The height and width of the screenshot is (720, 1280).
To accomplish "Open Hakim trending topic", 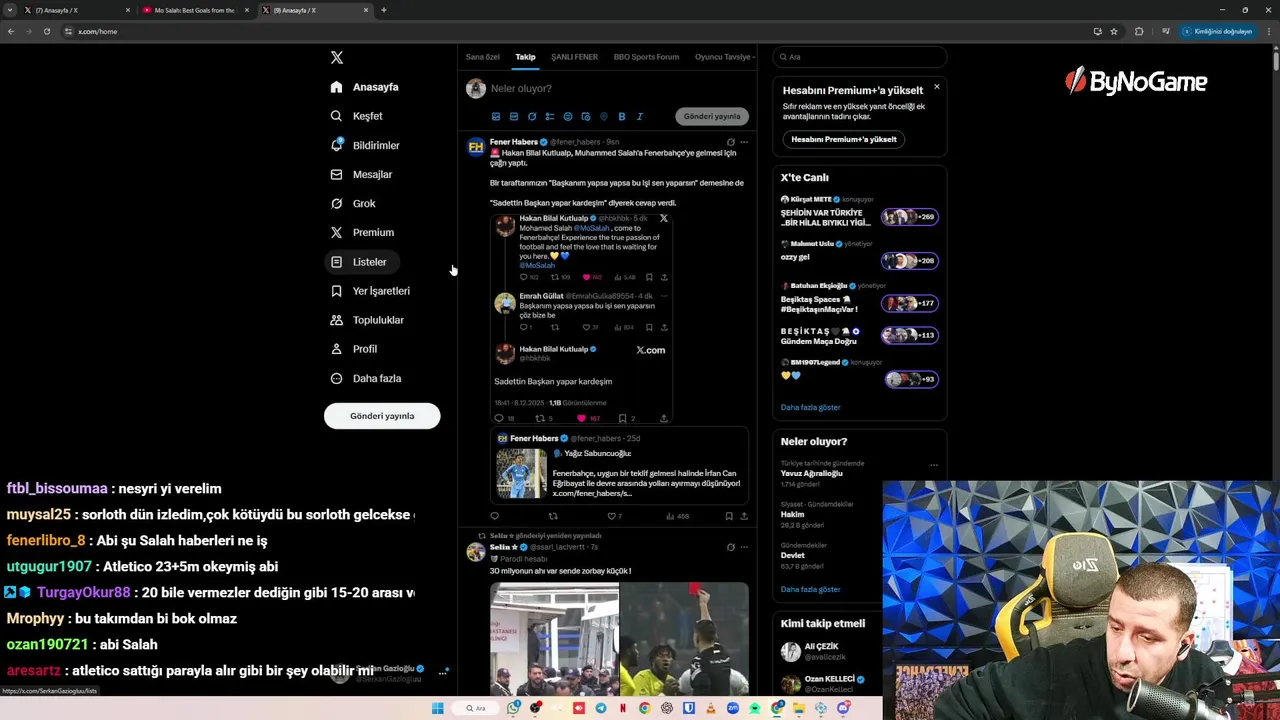I will pos(792,514).
